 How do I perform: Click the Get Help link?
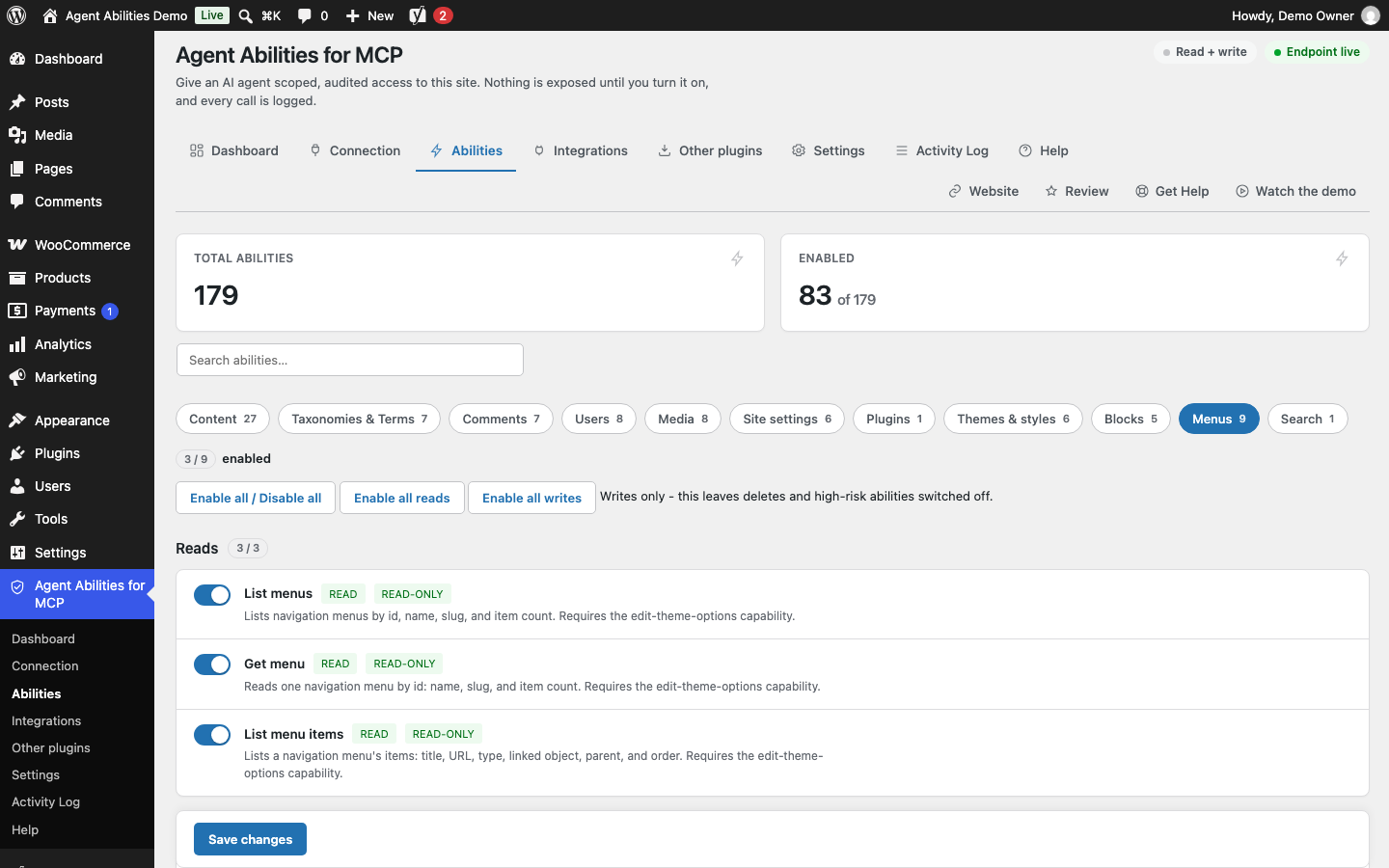click(1172, 191)
